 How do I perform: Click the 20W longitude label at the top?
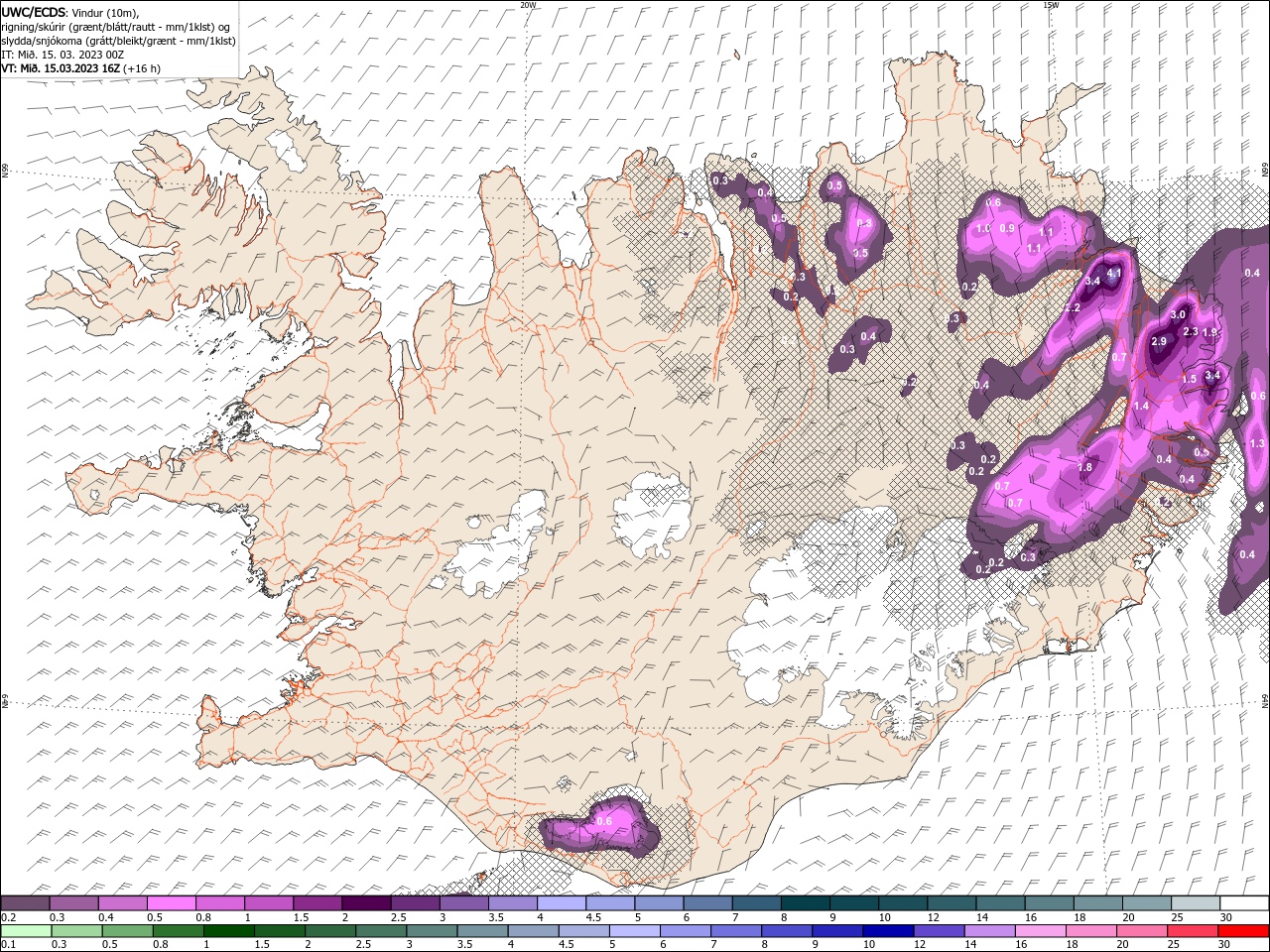tap(528, 4)
